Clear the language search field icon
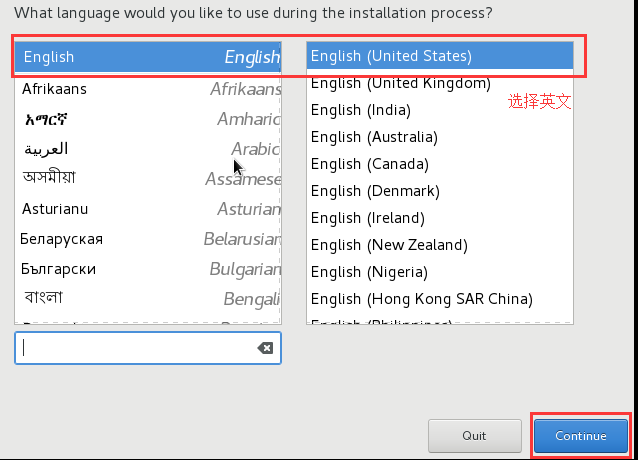The image size is (638, 460). tap(265, 348)
